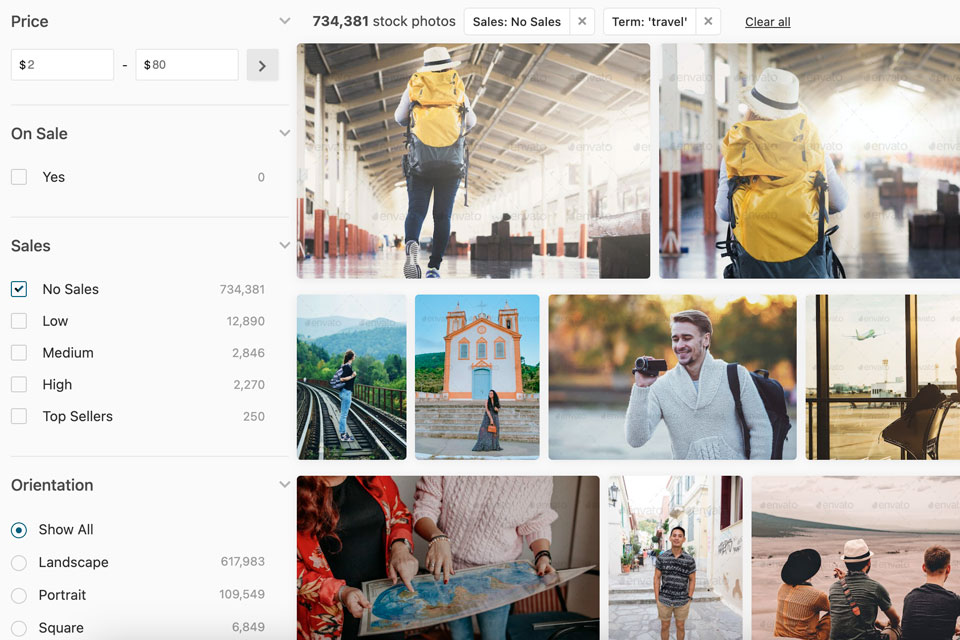Open close-up photo of yellow backpack traveler

click(x=809, y=161)
